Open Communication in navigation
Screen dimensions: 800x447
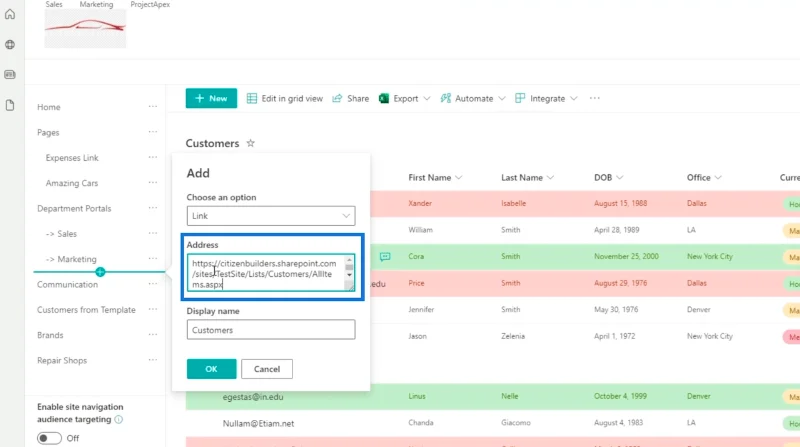(67, 284)
